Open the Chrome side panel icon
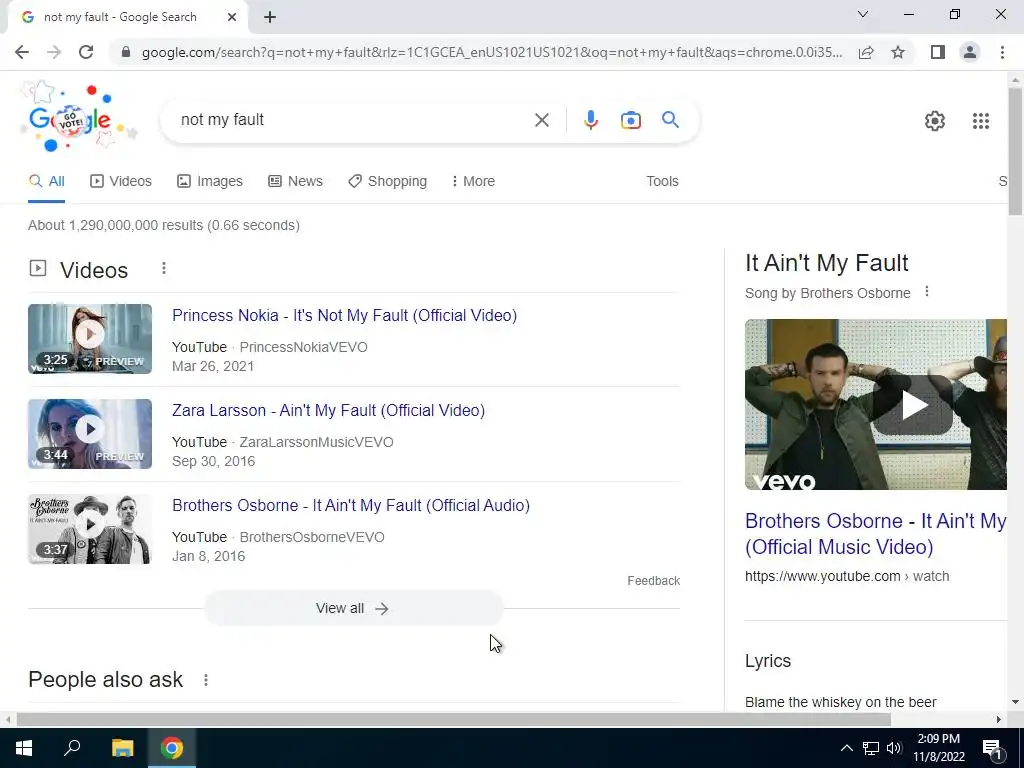 pos(938,52)
